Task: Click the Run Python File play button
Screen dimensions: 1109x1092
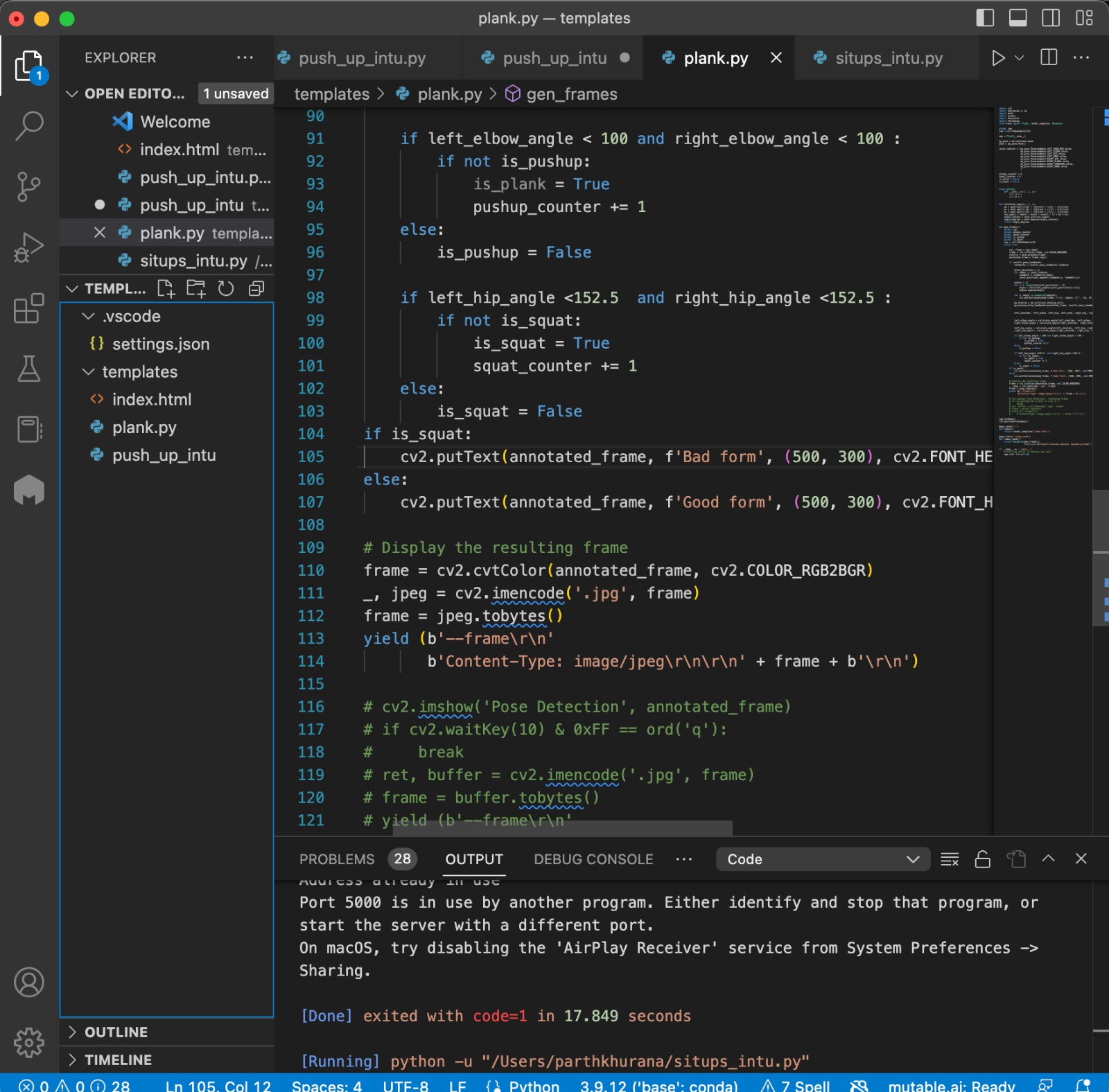Action: point(997,58)
